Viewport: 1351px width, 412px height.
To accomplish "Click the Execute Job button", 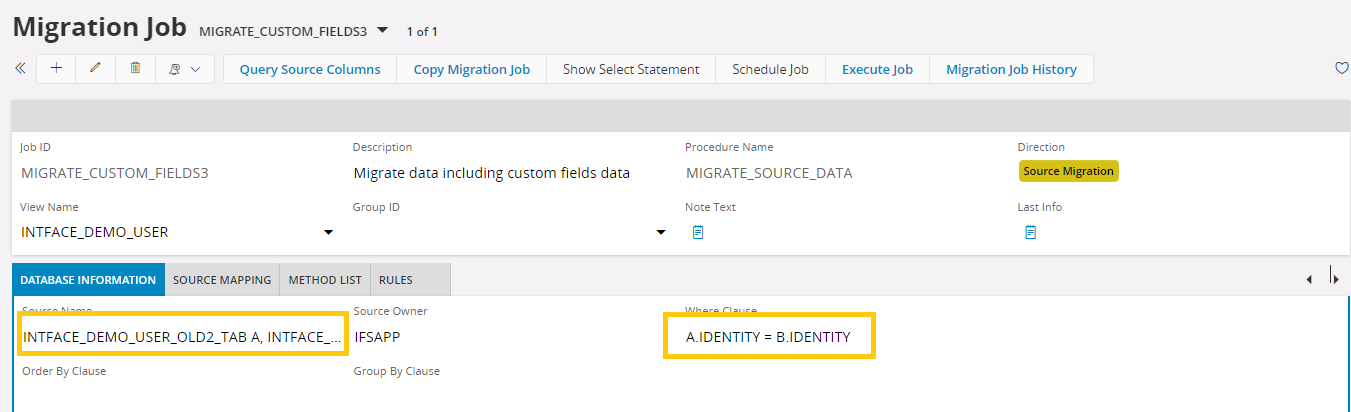I will [x=877, y=69].
